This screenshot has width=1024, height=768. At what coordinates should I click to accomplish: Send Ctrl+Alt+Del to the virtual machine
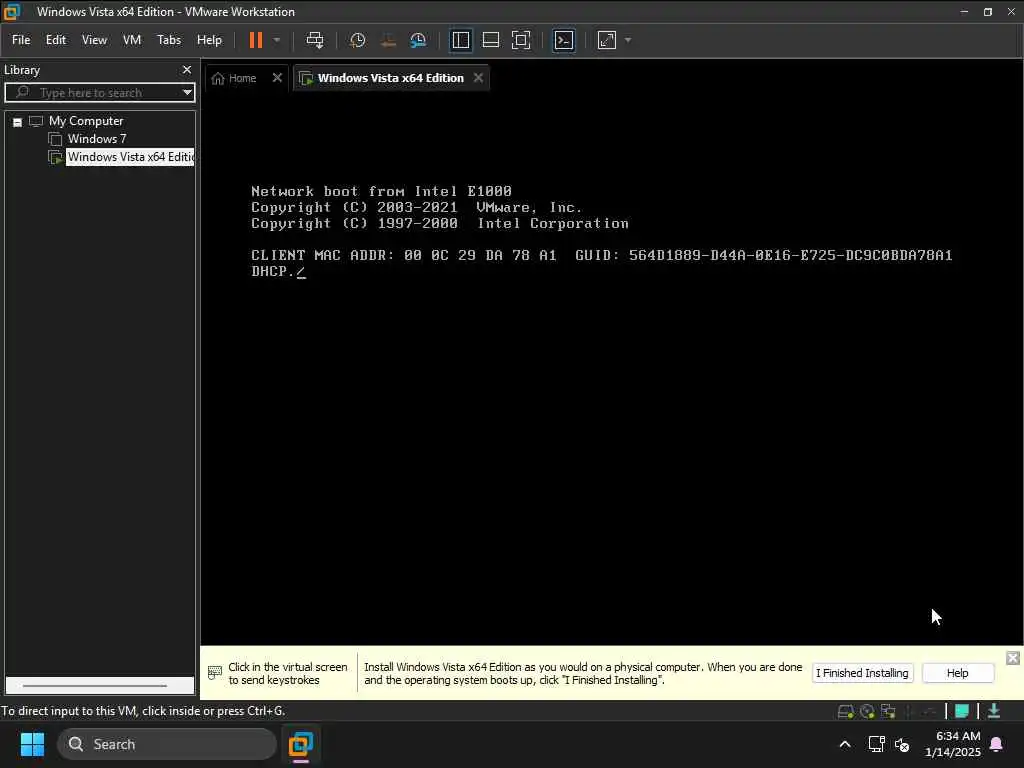pyautogui.click(x=315, y=40)
